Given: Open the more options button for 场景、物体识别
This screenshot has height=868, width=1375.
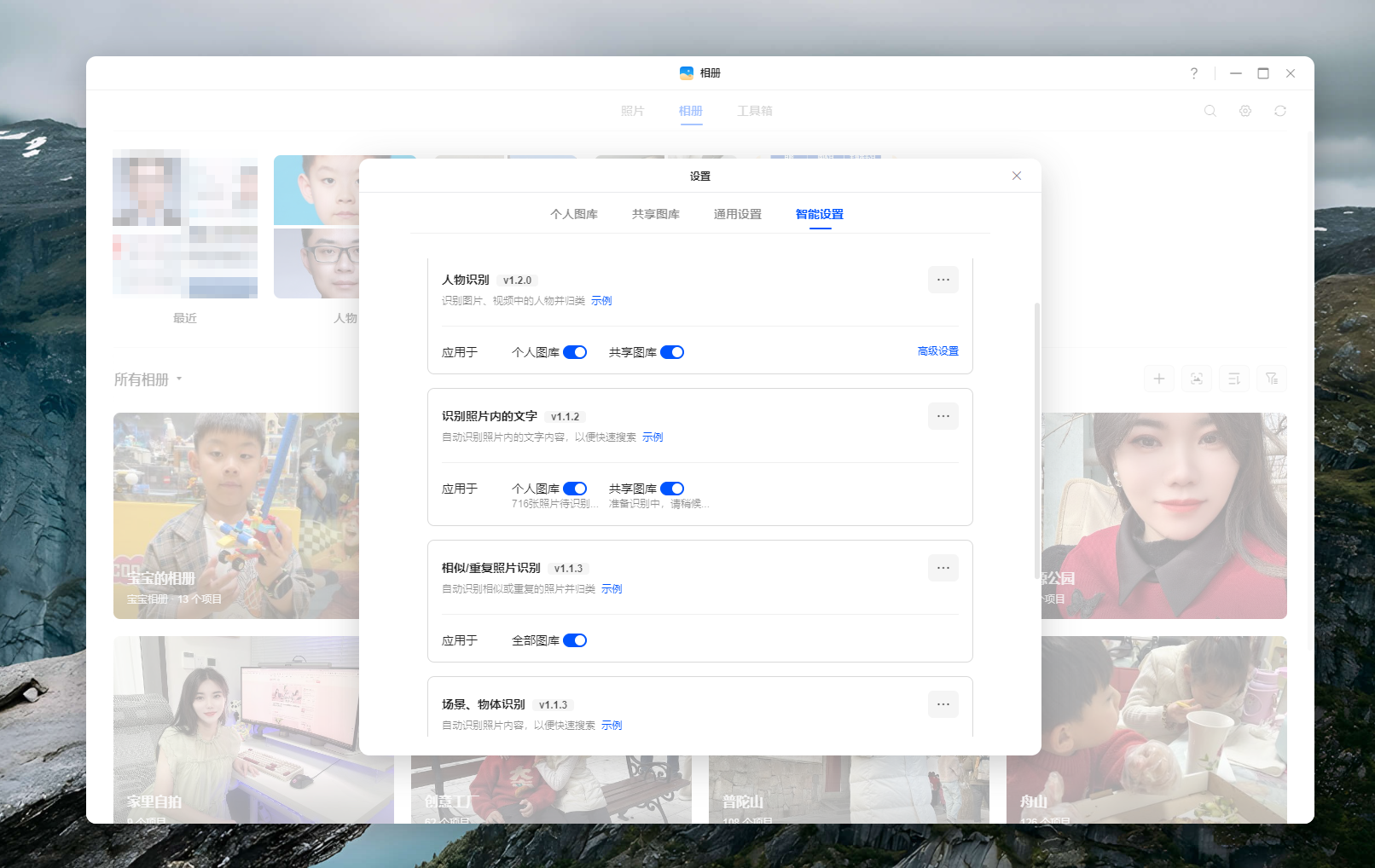Looking at the screenshot, I should tap(943, 704).
